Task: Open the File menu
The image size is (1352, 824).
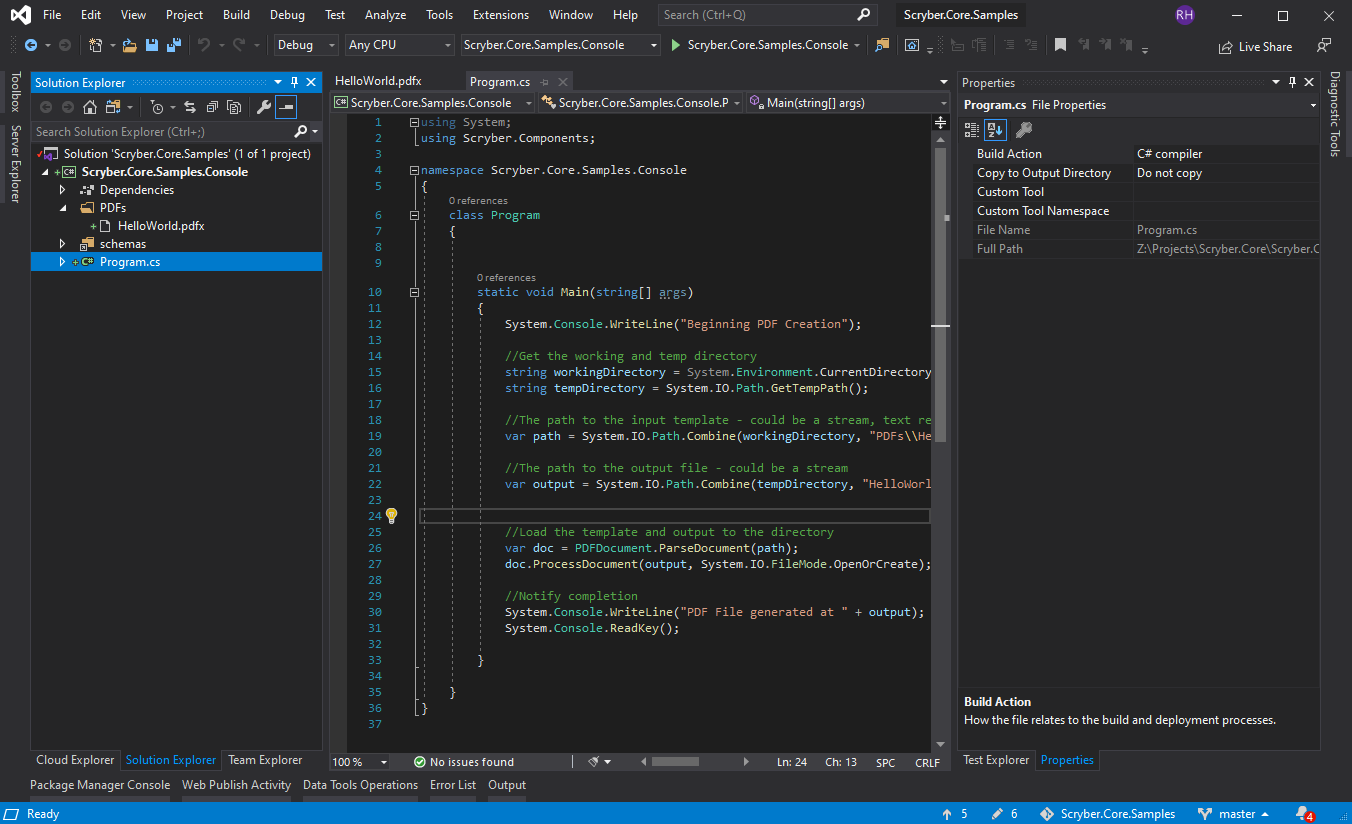Action: pos(52,15)
